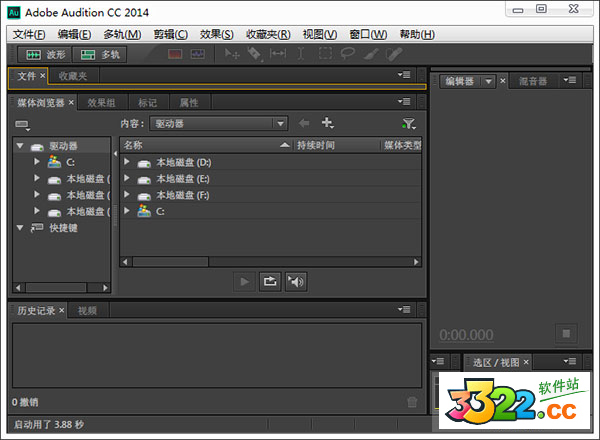Open the 选区/视图 panel options menu
The height and width of the screenshot is (440, 600).
click(570, 361)
